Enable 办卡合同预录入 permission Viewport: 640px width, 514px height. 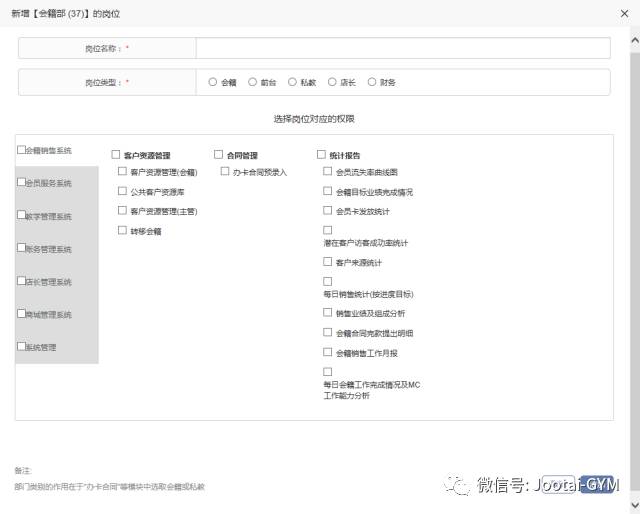tap(225, 171)
